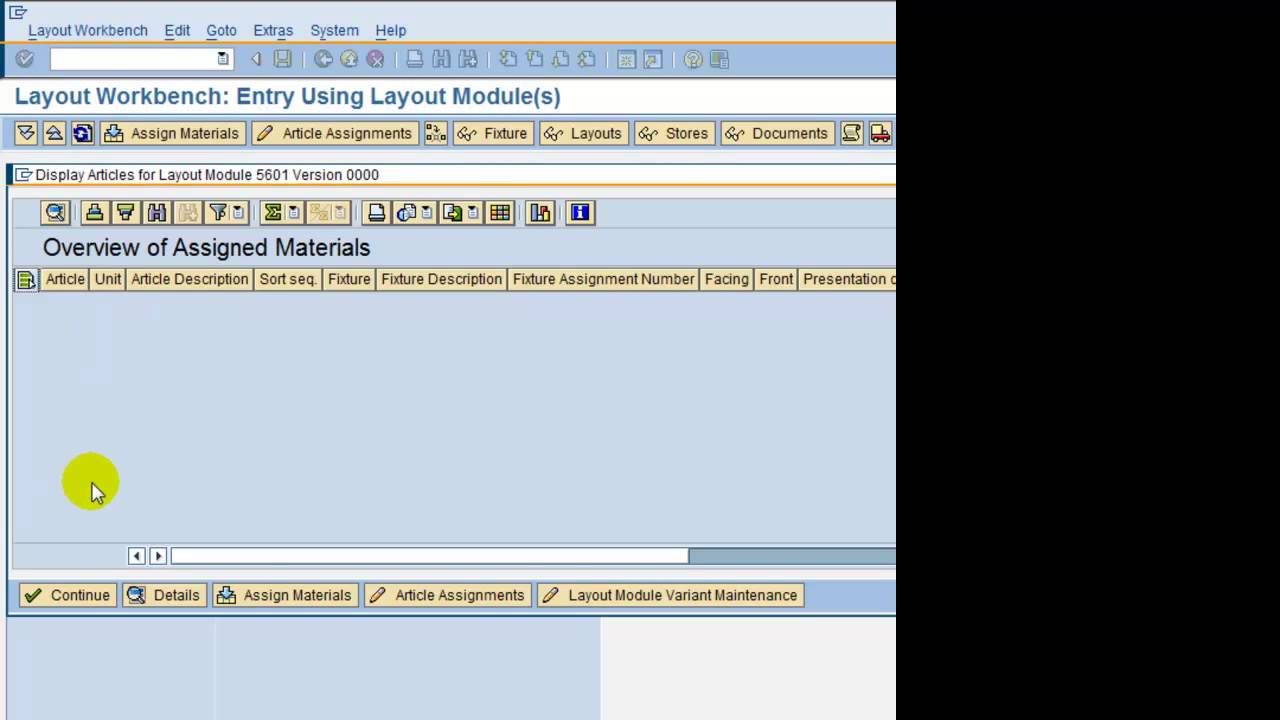Click the Details button at bottom
This screenshot has width=1280, height=720.
tap(164, 595)
